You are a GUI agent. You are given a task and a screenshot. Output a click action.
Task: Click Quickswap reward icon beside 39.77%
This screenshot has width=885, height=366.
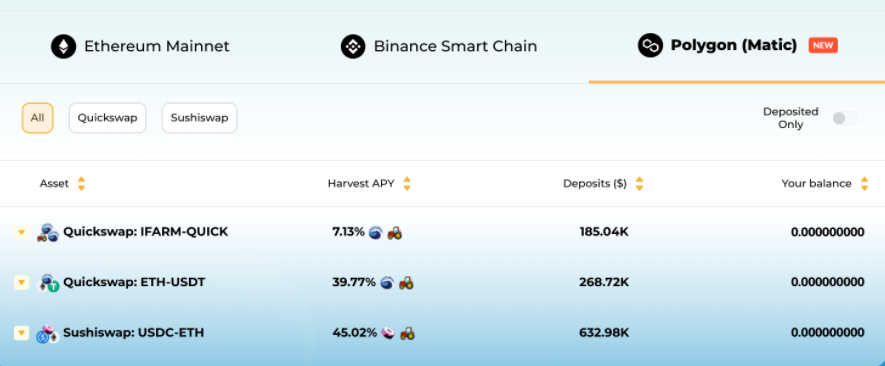pyautogui.click(x=387, y=282)
